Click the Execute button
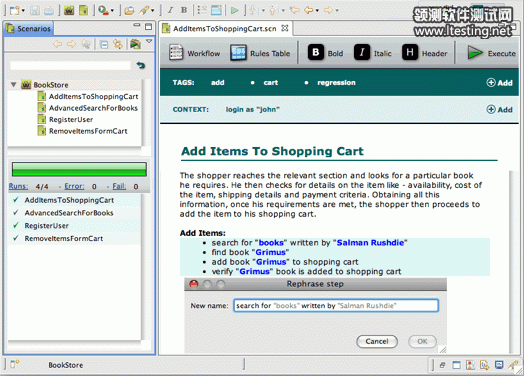 pos(491,53)
